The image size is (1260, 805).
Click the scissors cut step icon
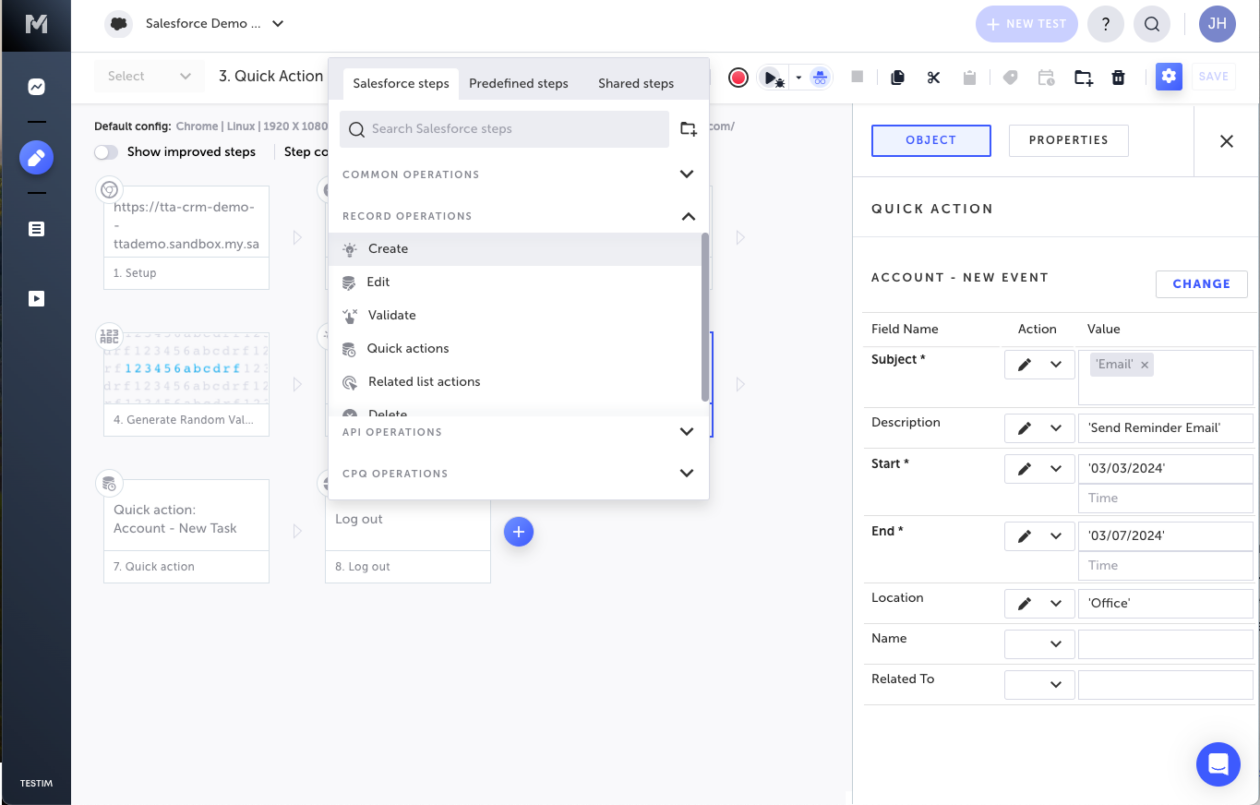(x=934, y=76)
